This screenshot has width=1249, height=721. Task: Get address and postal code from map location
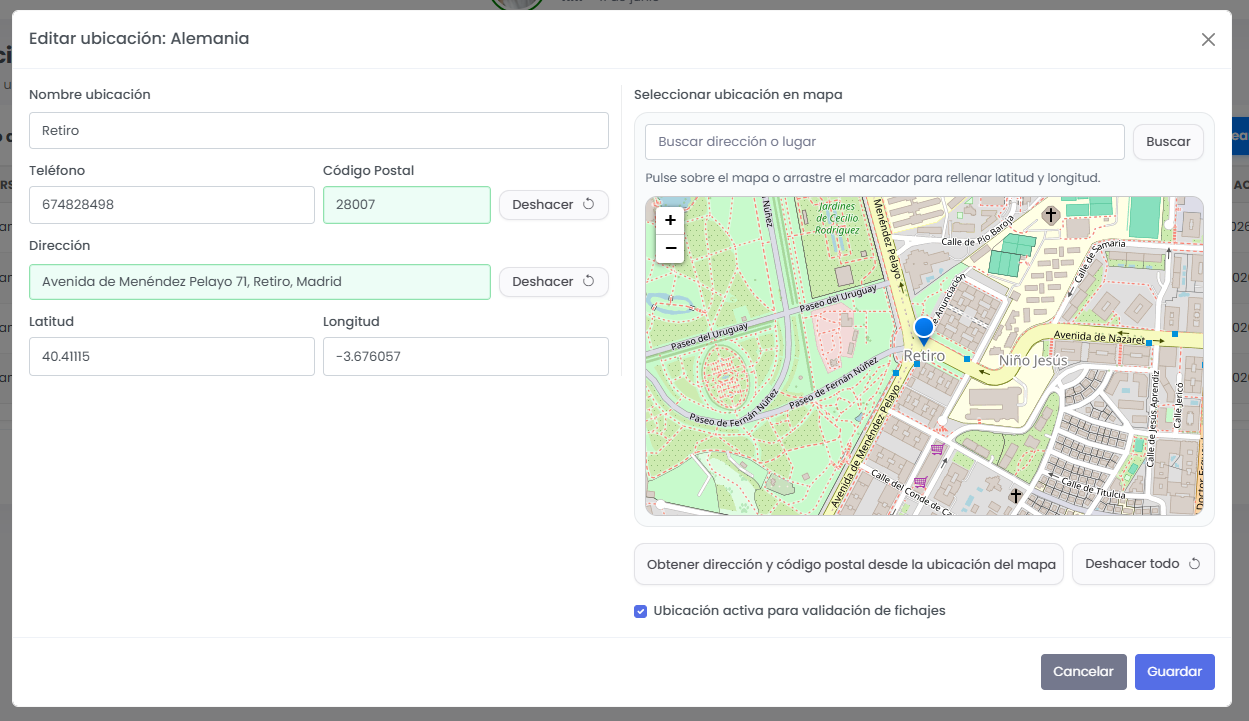[x=849, y=564]
